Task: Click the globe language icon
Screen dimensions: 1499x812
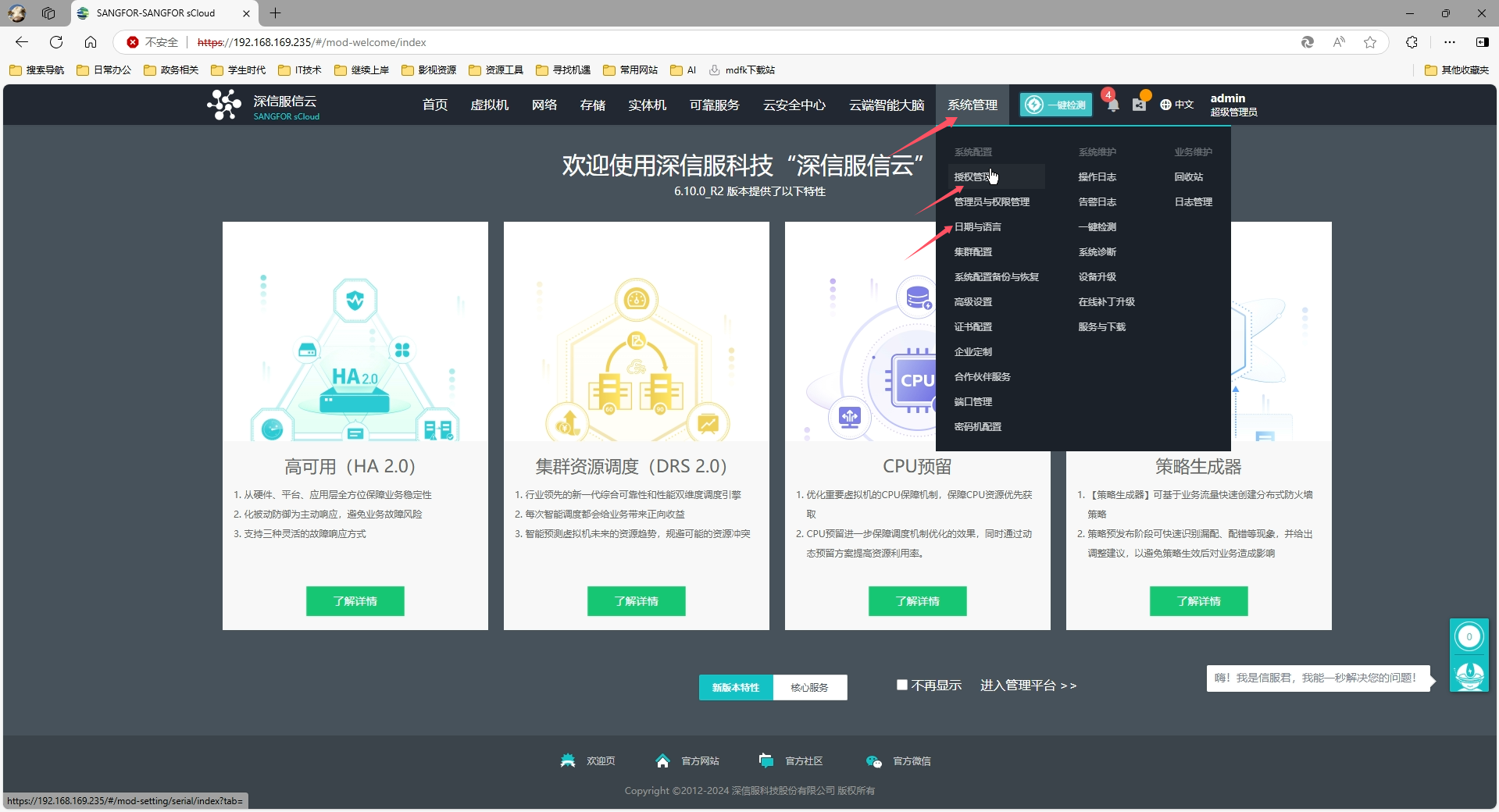Action: [x=1165, y=105]
